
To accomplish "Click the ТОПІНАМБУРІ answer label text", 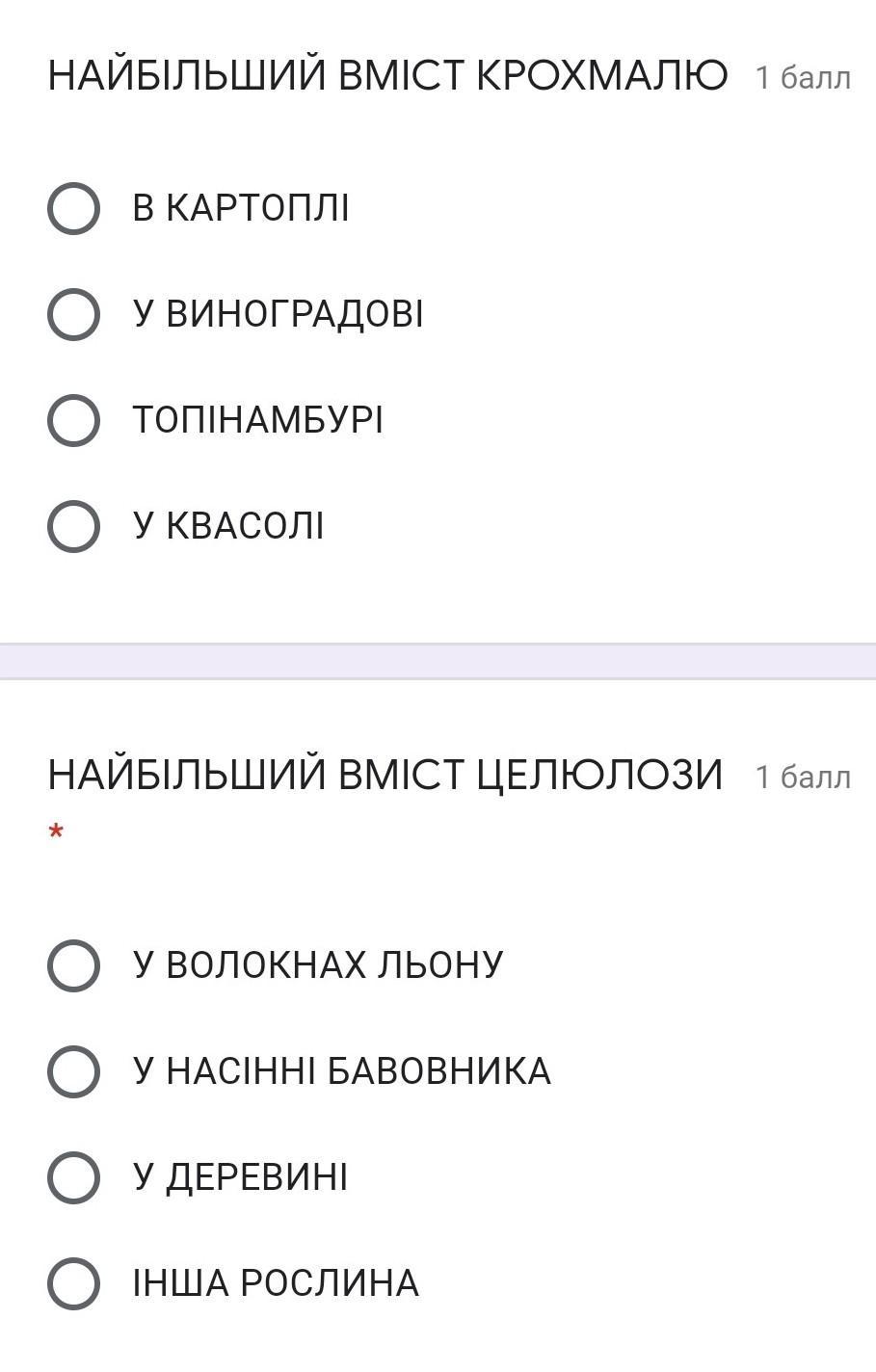I will 257,420.
